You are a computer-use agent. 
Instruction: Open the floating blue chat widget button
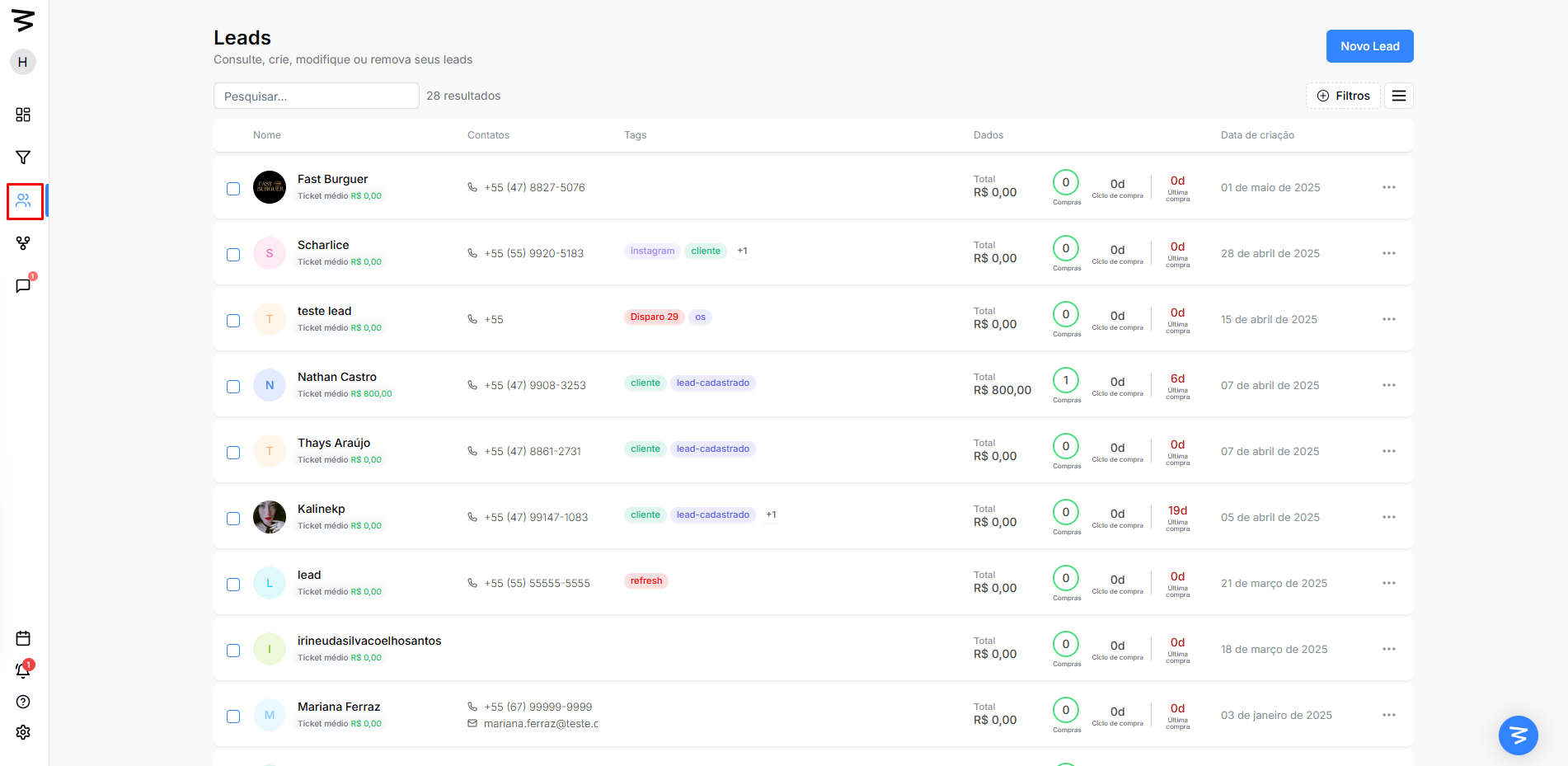point(1519,735)
